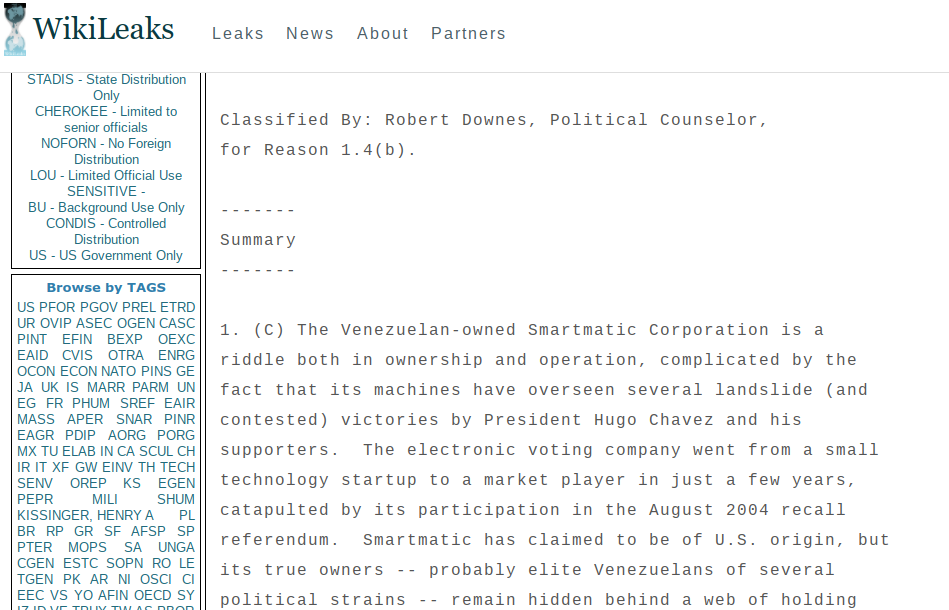Open the AORG tag
949x610 pixels.
(126, 435)
